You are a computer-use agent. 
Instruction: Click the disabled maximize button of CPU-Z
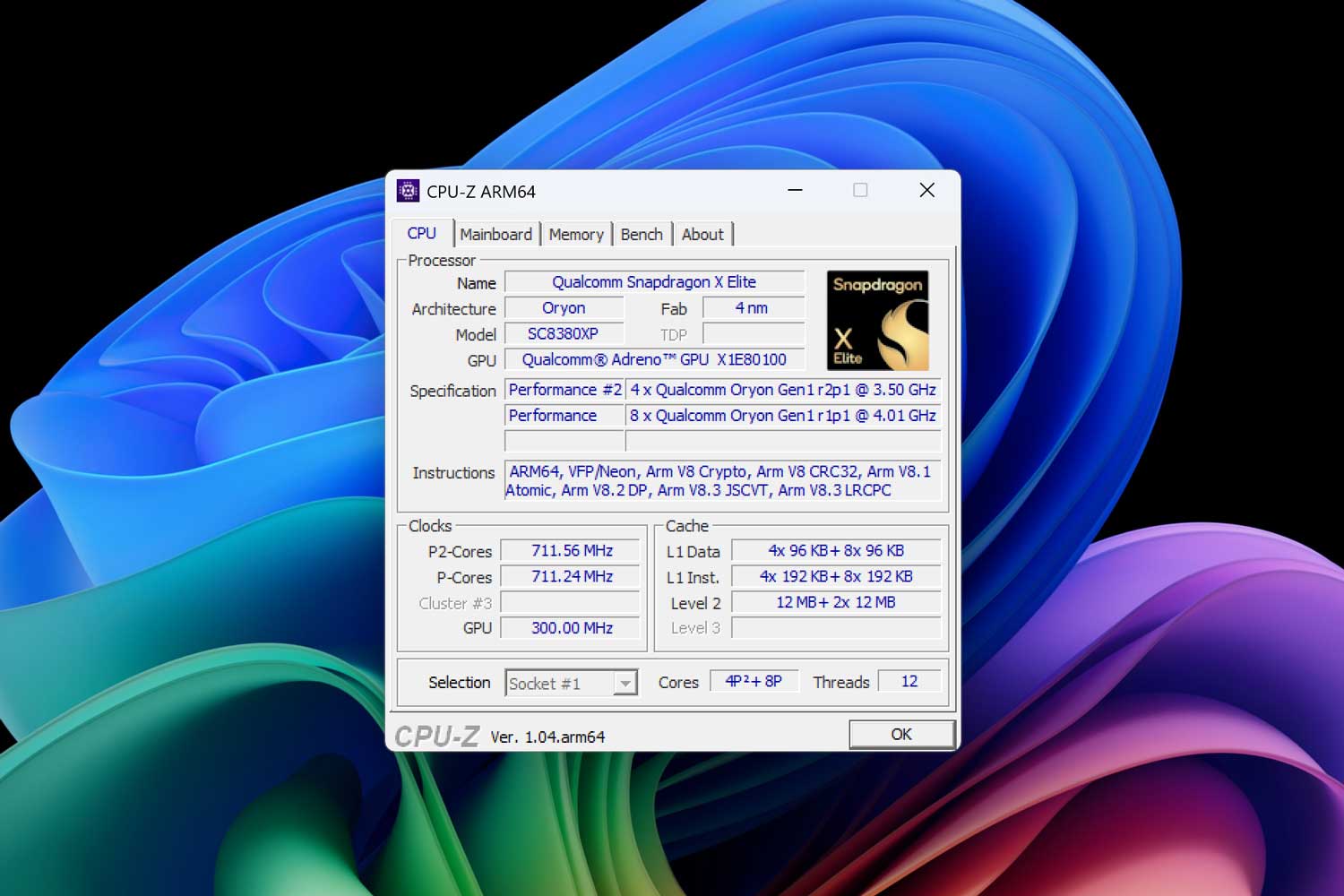click(x=860, y=190)
